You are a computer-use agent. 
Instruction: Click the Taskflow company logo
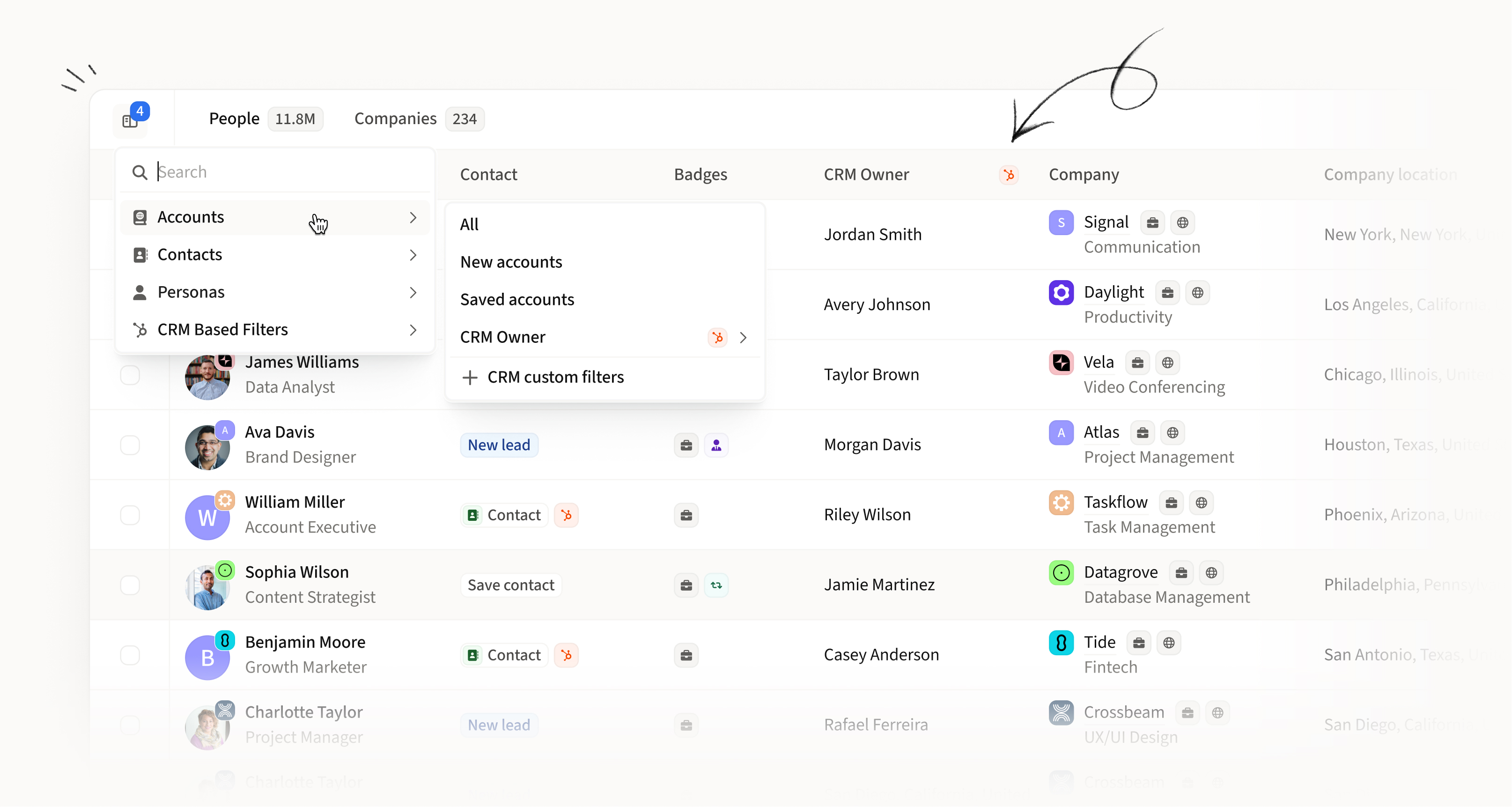pyautogui.click(x=1061, y=503)
